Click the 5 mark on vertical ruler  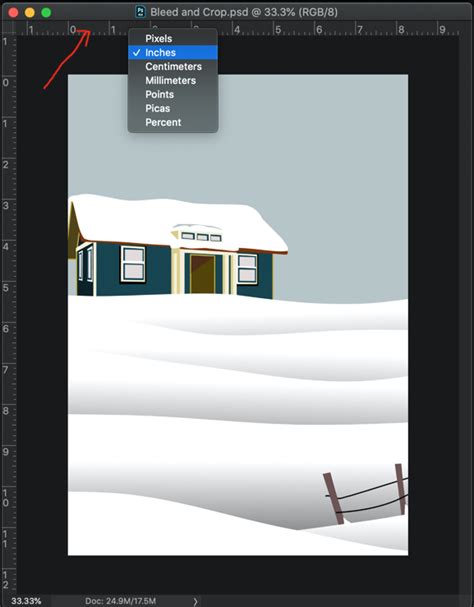pyautogui.click(x=5, y=288)
